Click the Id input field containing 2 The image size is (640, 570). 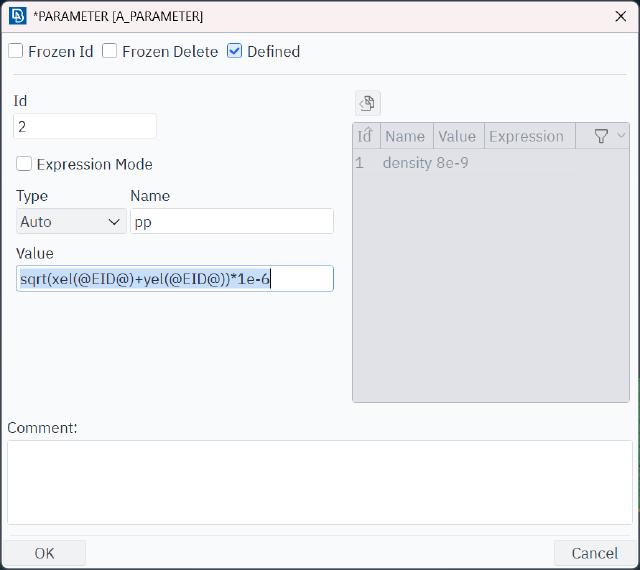pos(85,127)
